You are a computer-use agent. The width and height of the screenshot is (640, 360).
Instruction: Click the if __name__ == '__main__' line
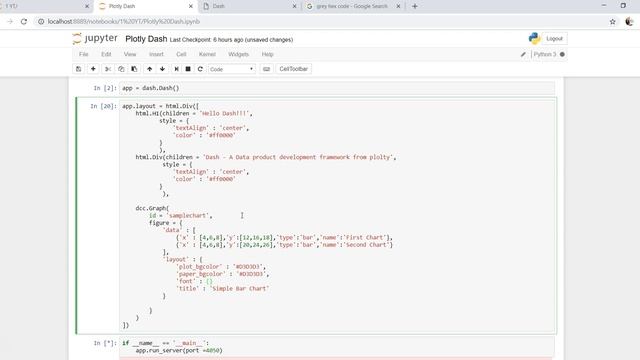(x=165, y=343)
